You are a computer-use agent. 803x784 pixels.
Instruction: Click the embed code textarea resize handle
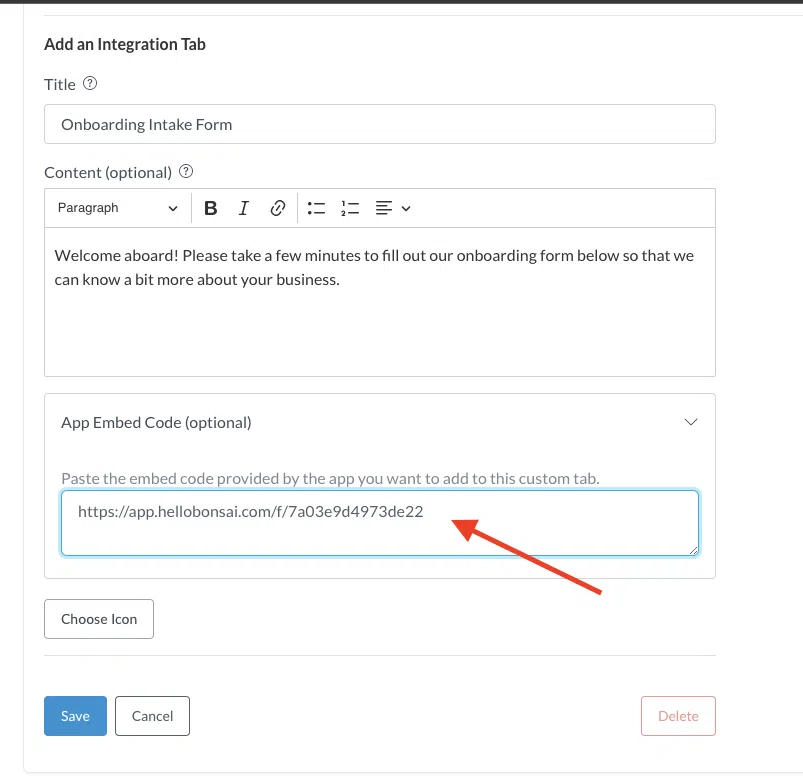[693, 550]
